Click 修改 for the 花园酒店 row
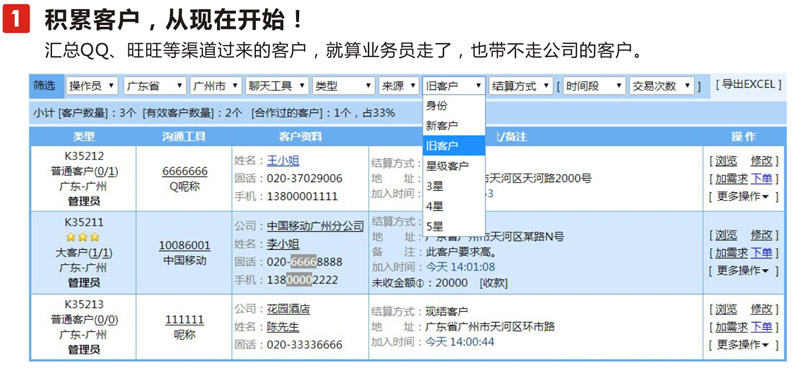Screen dimensions: 804x374 click(761, 309)
